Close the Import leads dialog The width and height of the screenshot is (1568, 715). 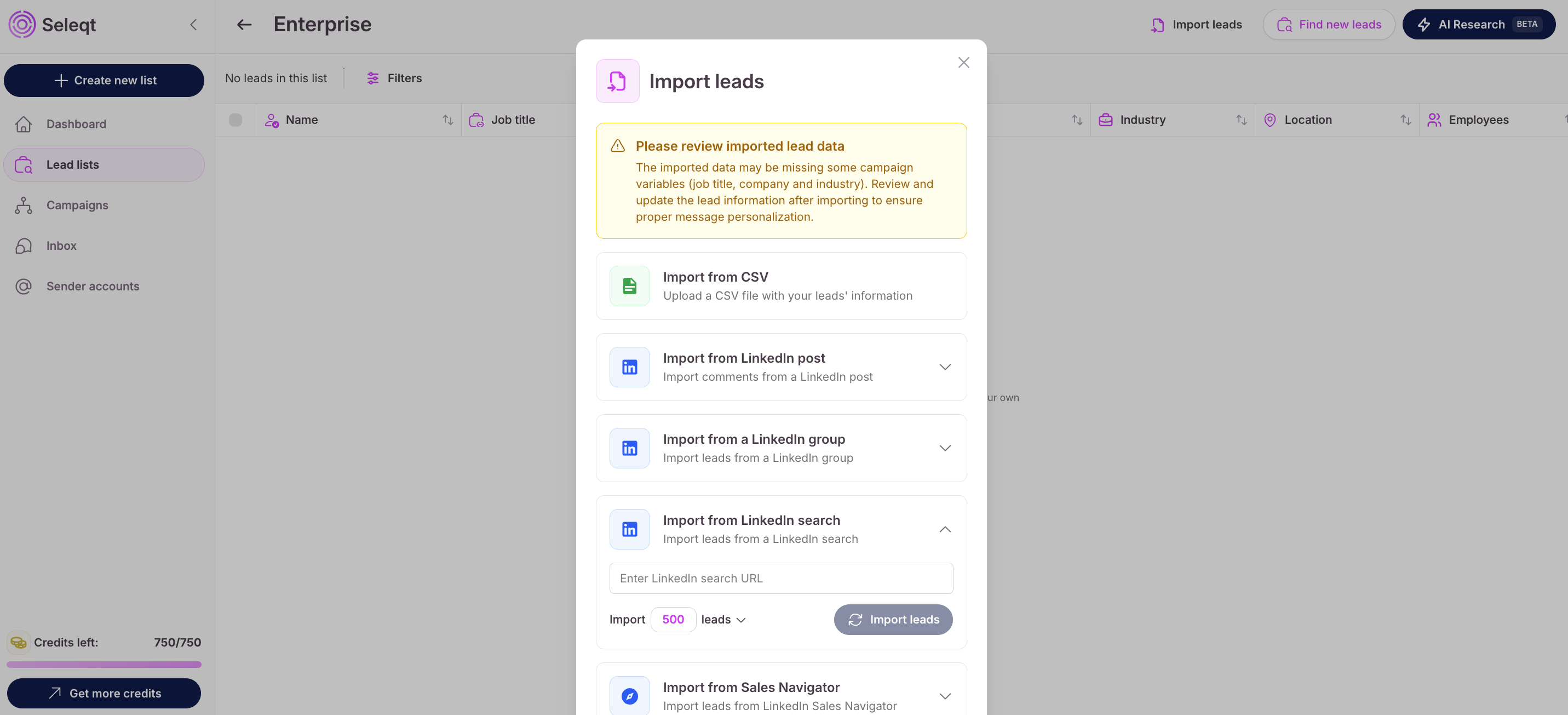[x=963, y=62]
